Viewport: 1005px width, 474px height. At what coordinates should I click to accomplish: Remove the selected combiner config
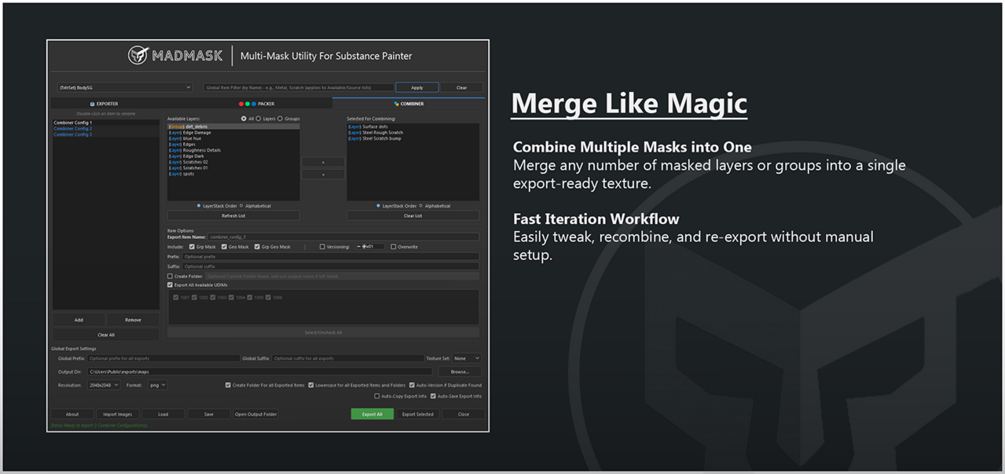133,320
